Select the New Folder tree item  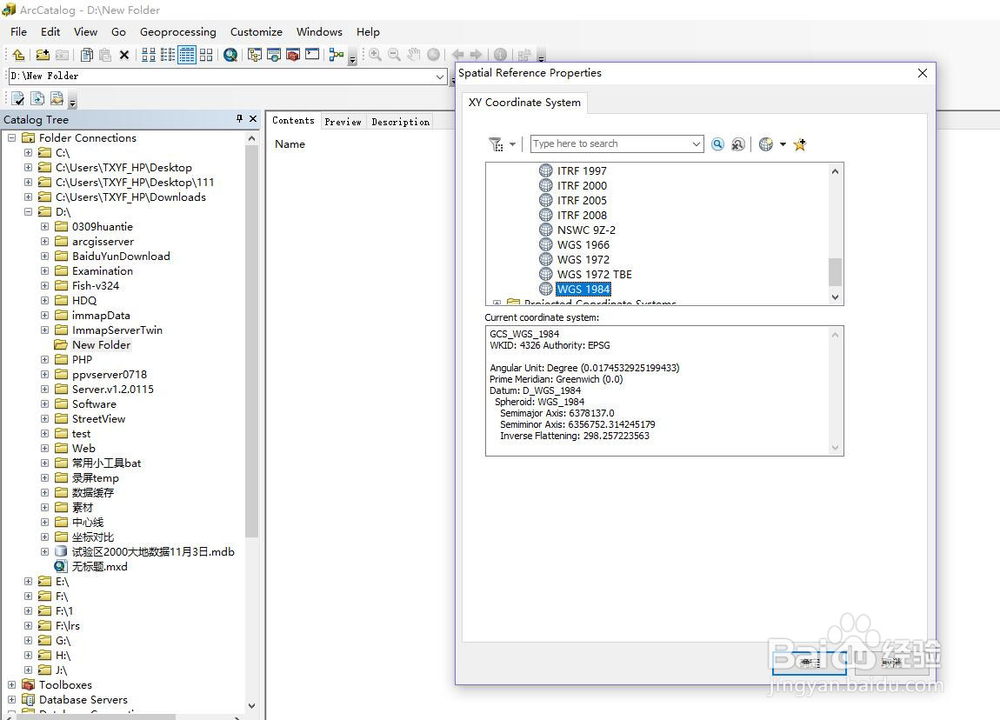click(101, 344)
